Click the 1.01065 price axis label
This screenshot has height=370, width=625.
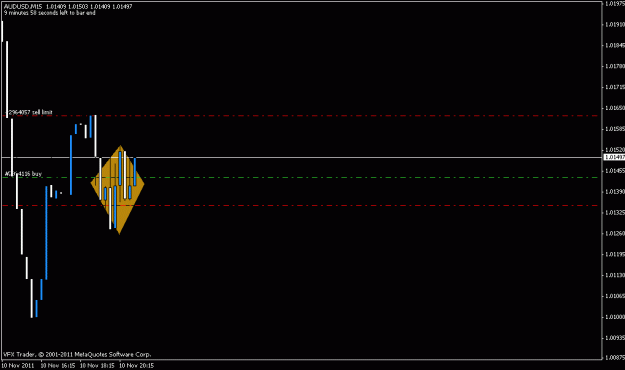(x=615, y=296)
